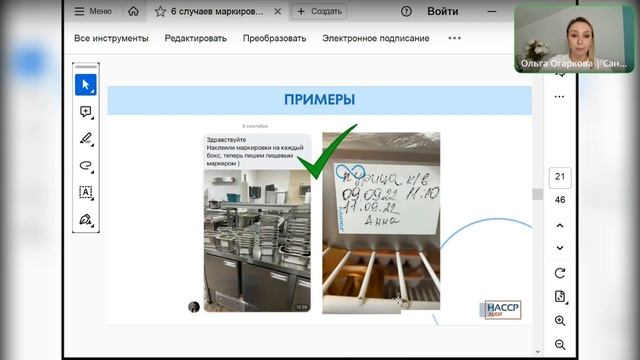Screen dimensions: 640x360
Task: Click the total page count 46
Action: pos(560,200)
